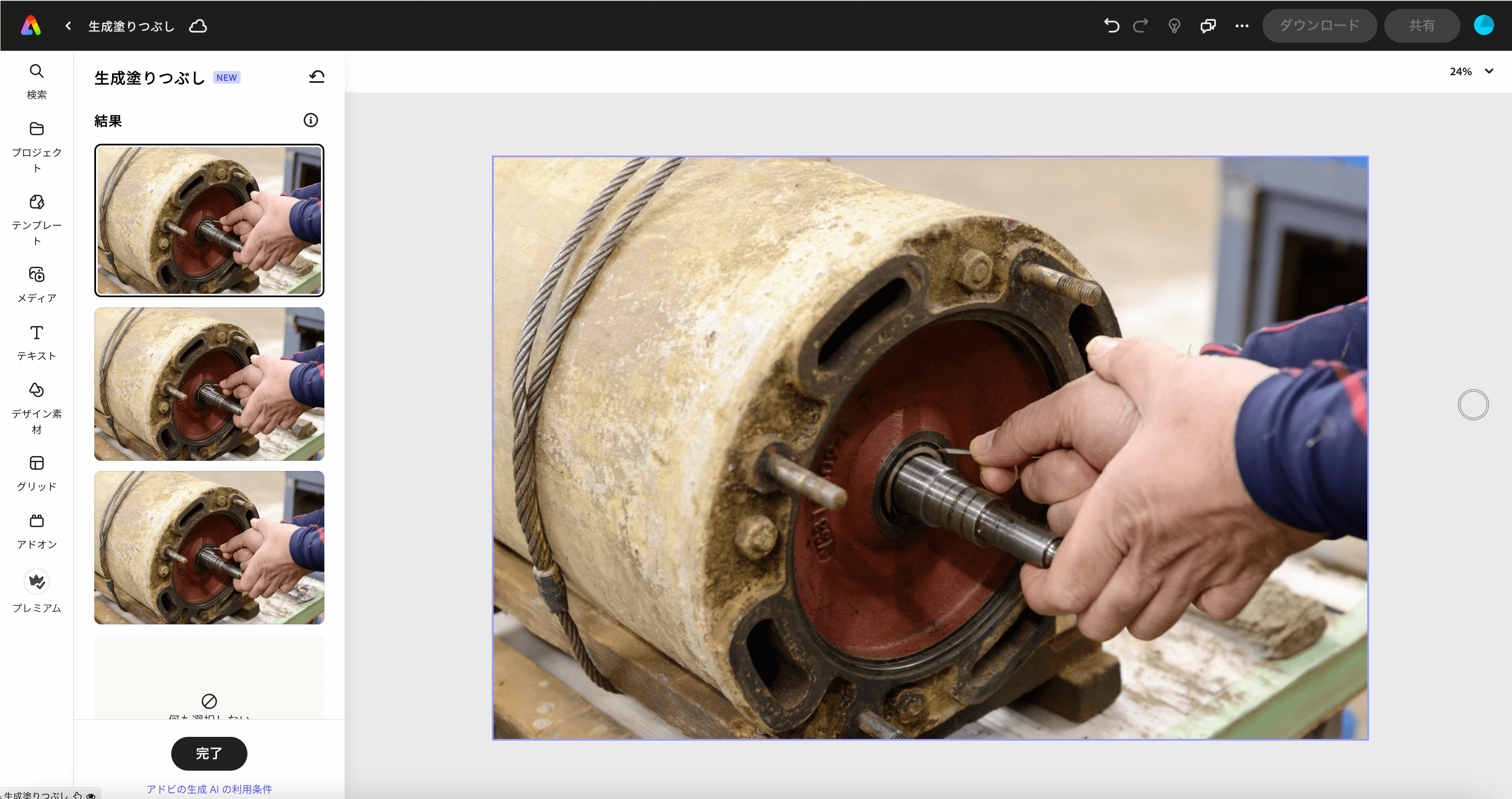
Task: Open the lightbulb tips icon
Action: 1174,26
